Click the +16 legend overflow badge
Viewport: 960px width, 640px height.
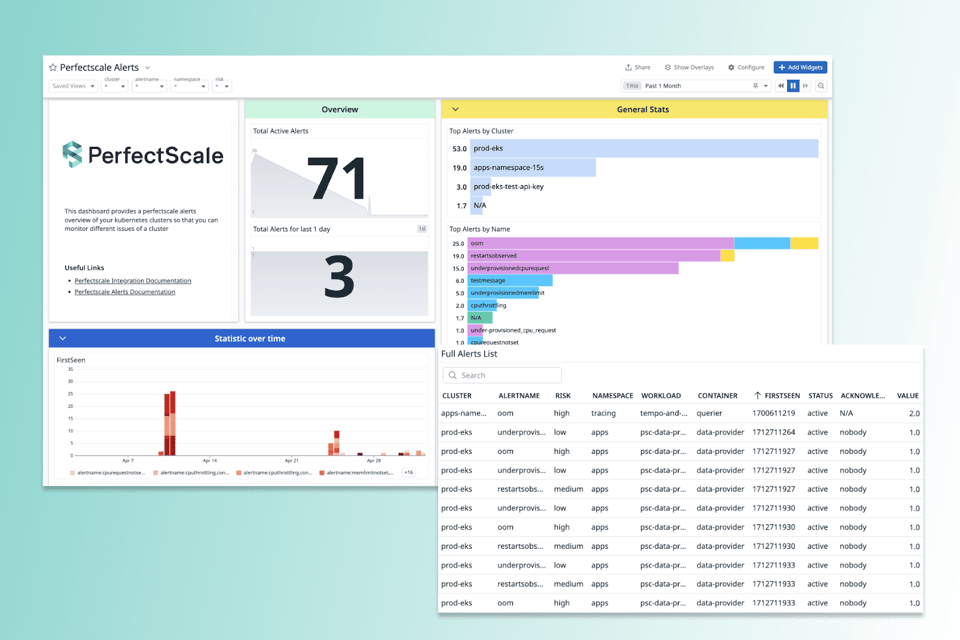pos(408,472)
